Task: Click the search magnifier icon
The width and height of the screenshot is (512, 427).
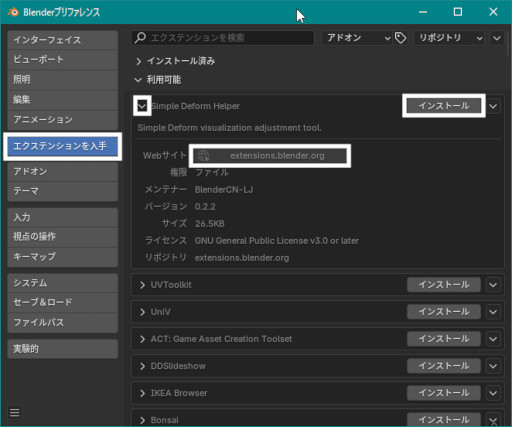Action: [140, 38]
